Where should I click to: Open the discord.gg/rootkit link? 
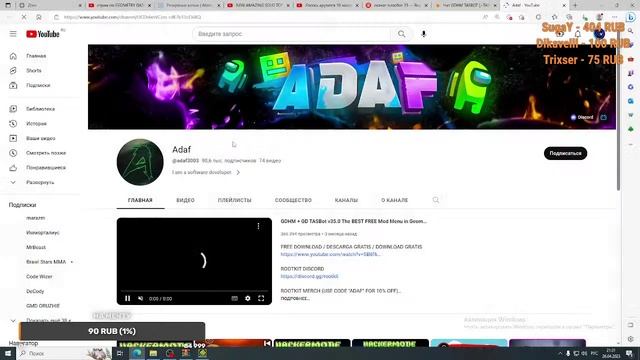coord(309,276)
